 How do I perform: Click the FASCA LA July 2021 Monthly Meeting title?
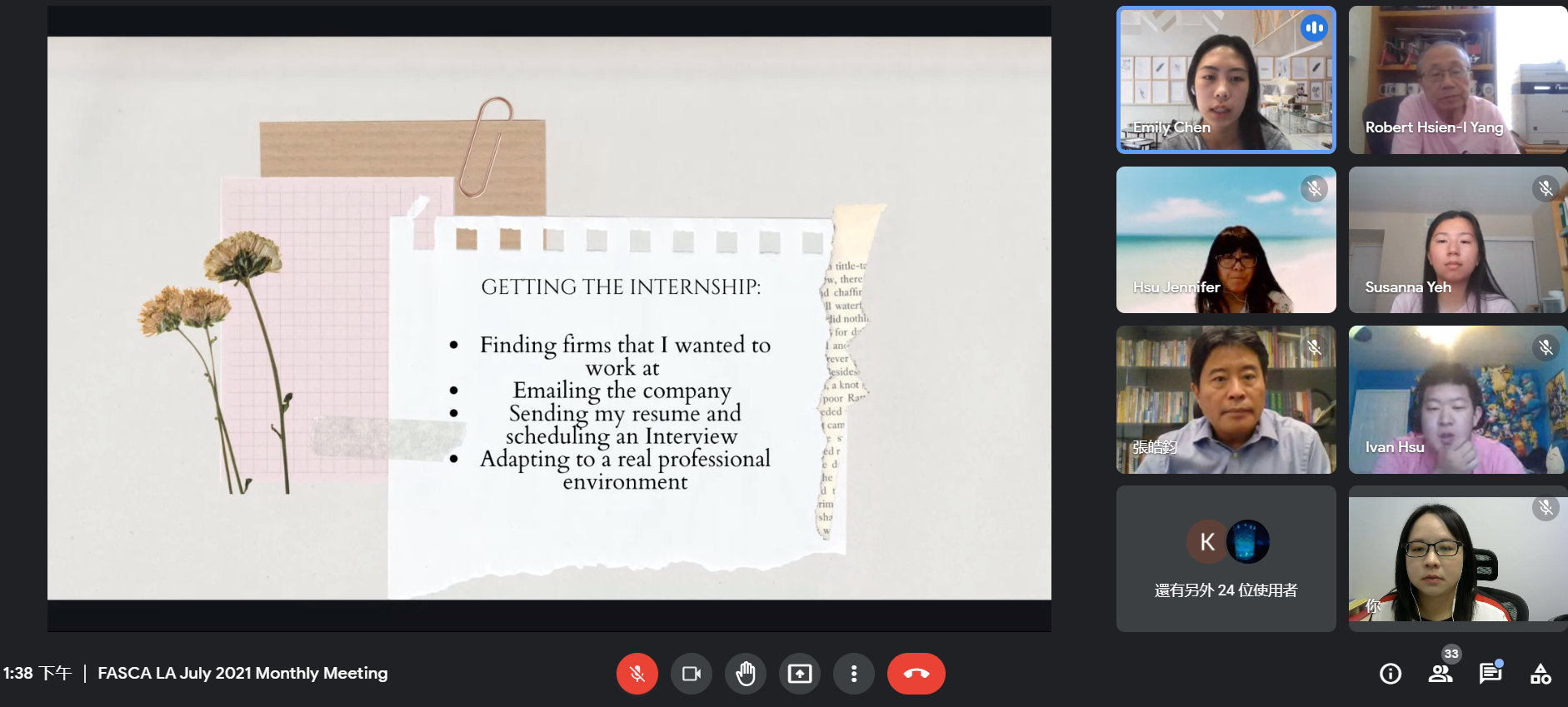pos(242,673)
